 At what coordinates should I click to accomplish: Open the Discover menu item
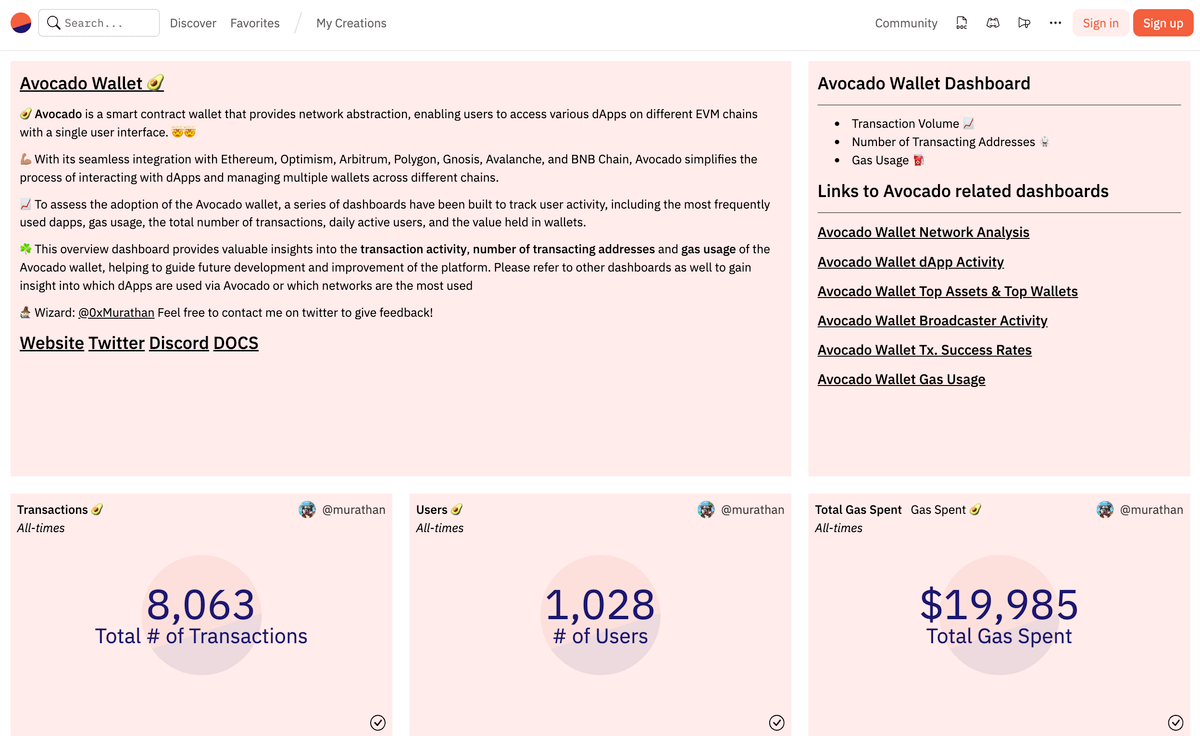tap(193, 23)
